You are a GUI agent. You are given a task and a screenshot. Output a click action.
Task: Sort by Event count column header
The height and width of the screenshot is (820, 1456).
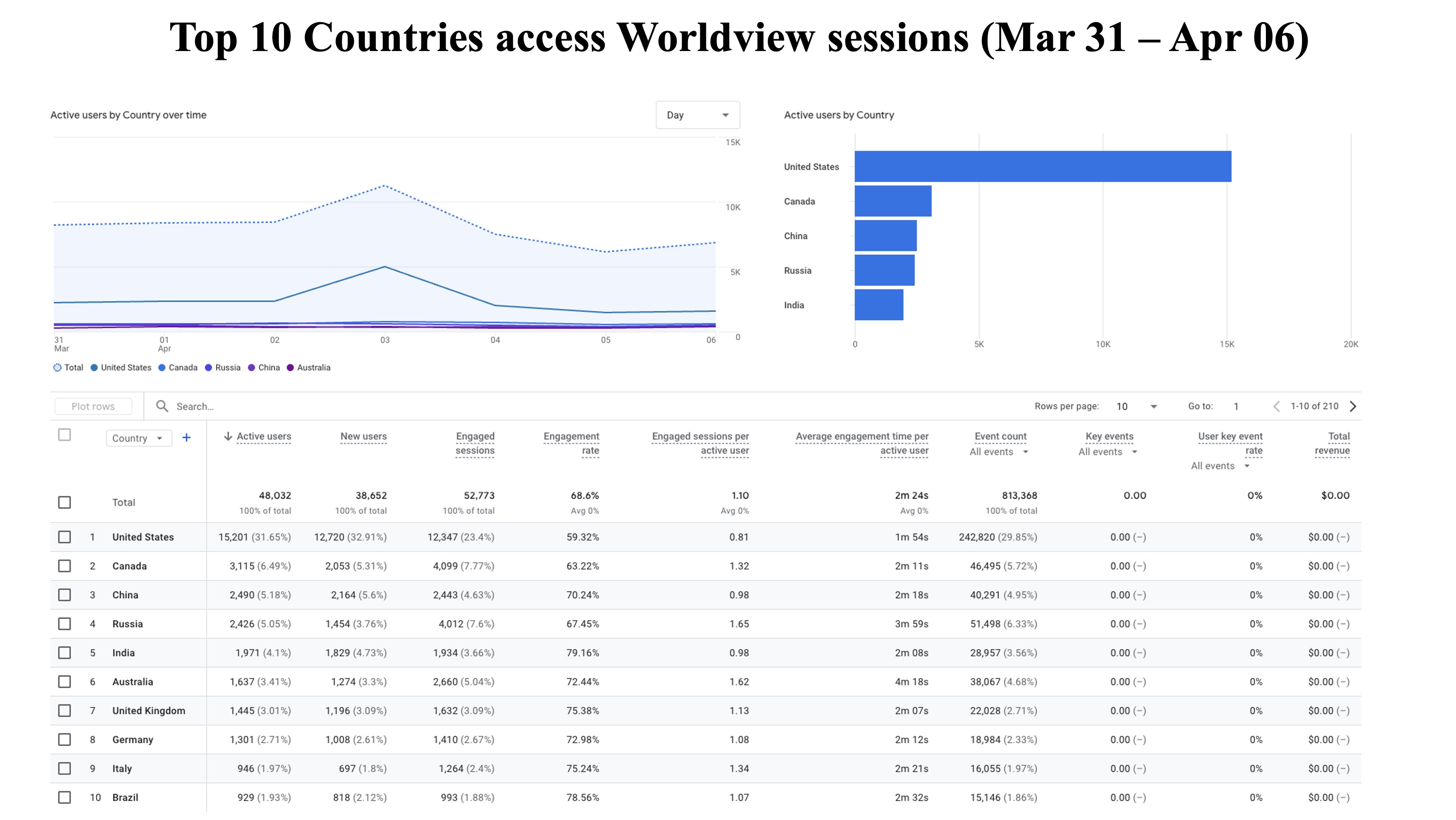click(x=1001, y=436)
